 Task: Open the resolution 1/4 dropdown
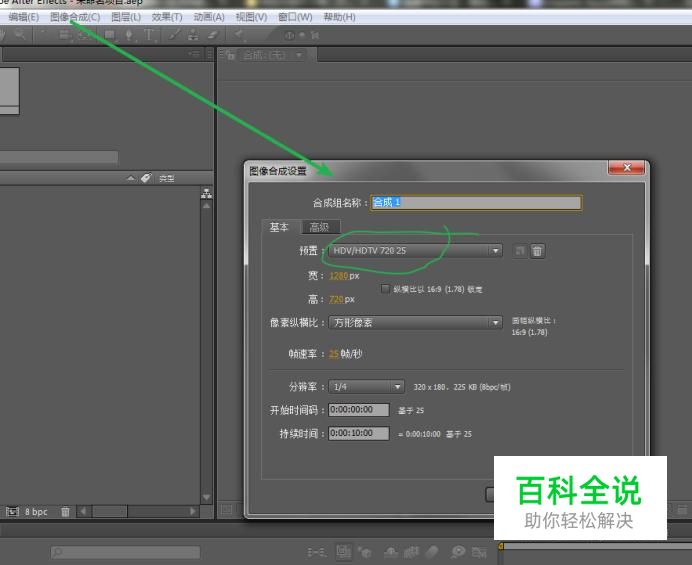click(x=366, y=387)
